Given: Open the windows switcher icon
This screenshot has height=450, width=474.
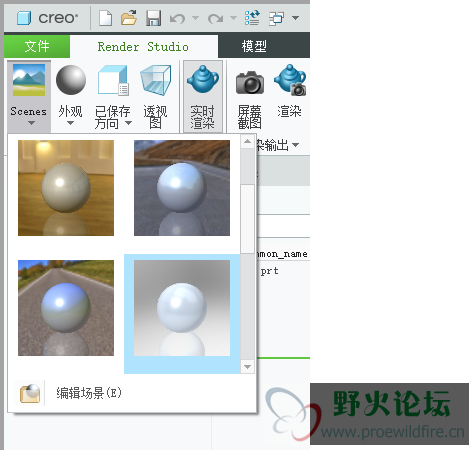Looking at the screenshot, I should click(277, 18).
